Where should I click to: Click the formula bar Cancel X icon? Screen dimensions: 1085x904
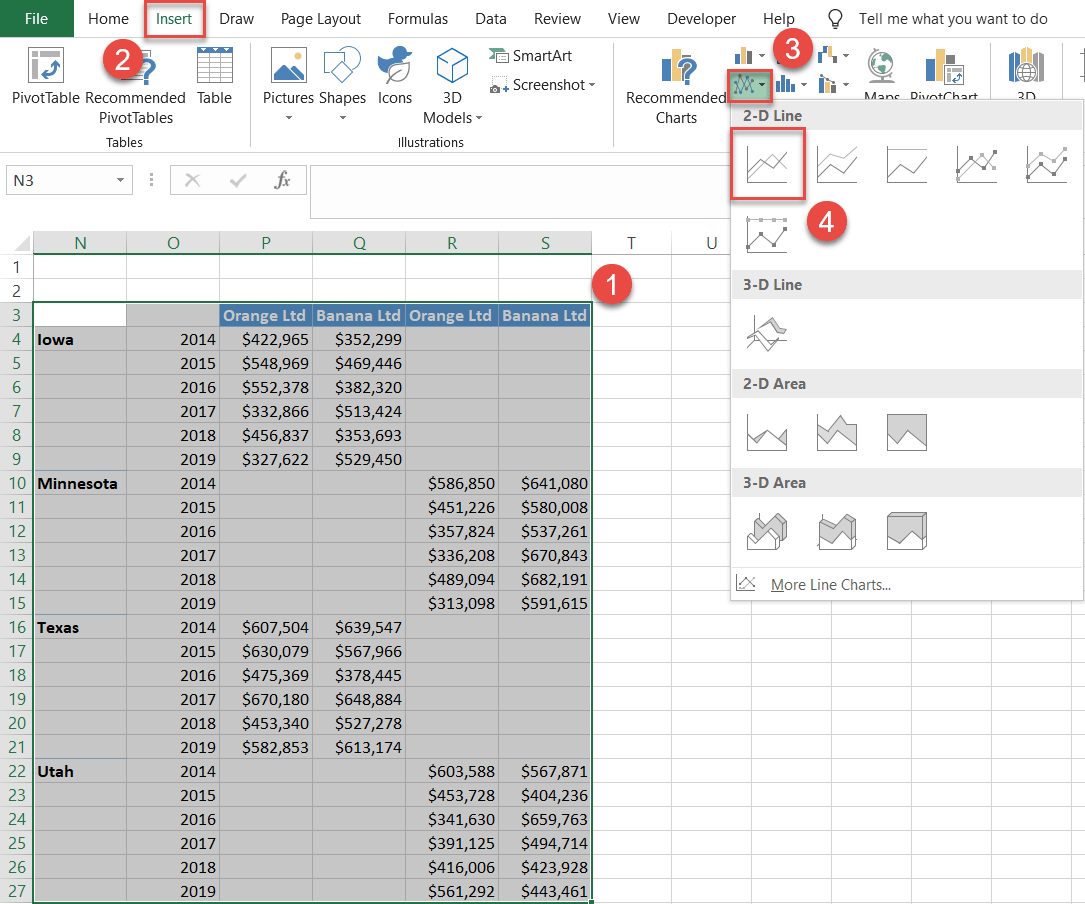click(192, 181)
